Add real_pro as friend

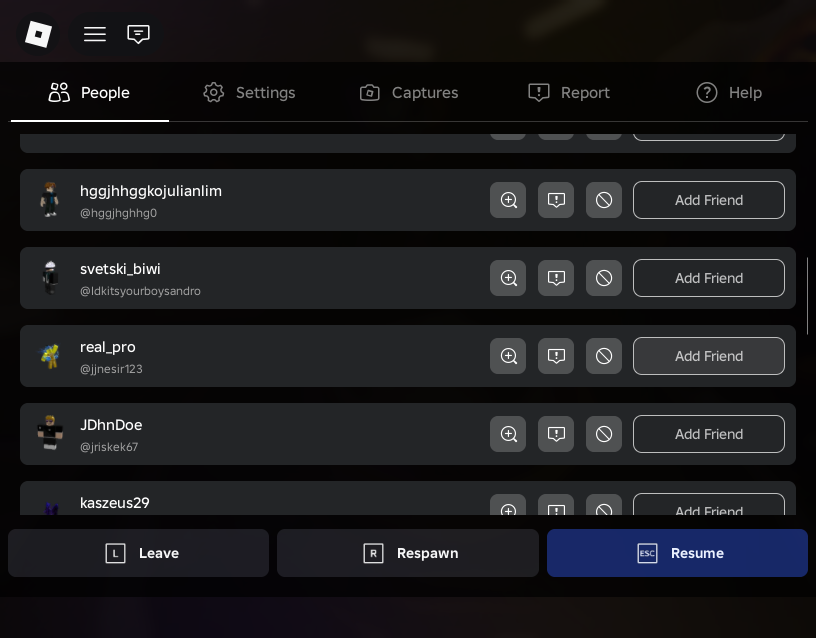pyautogui.click(x=709, y=356)
